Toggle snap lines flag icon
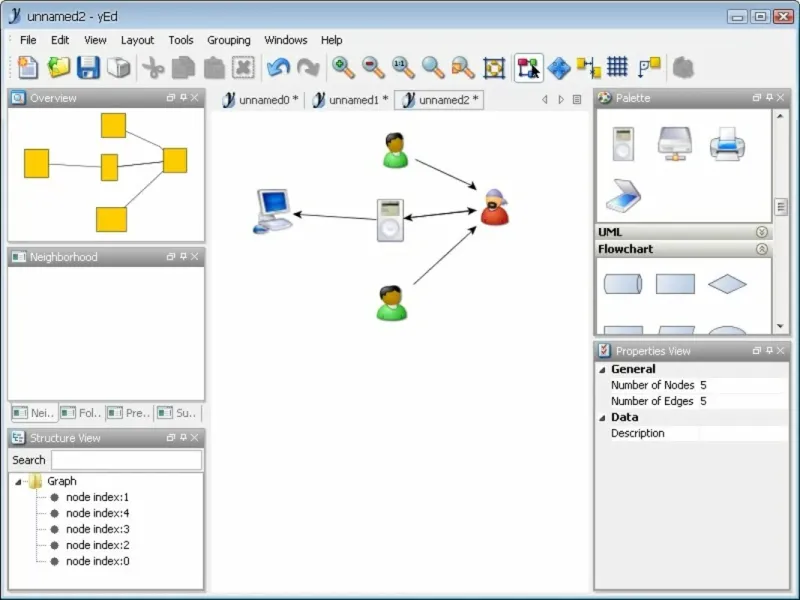This screenshot has width=800, height=600. [x=649, y=67]
